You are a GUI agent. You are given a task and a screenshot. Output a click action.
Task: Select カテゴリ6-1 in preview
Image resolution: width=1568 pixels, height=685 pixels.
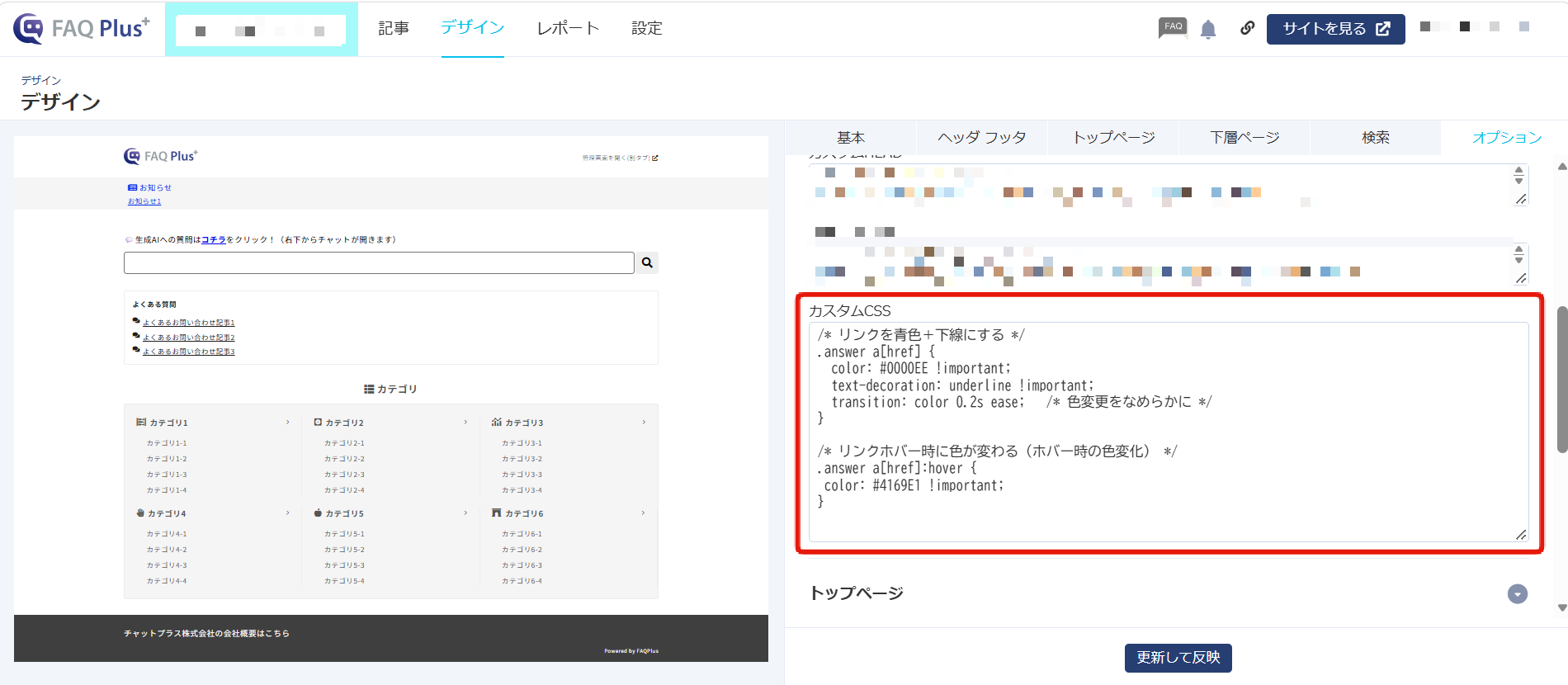522,534
